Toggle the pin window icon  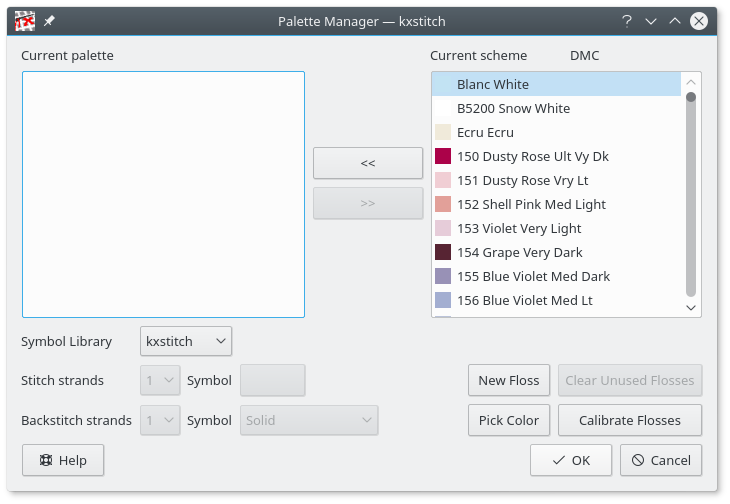tap(49, 21)
